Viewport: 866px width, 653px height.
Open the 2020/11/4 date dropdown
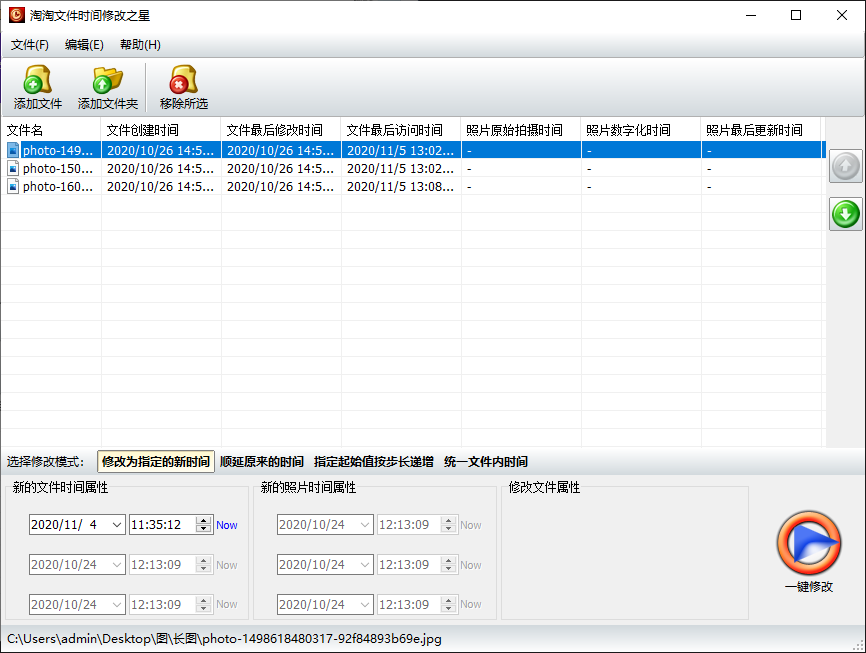[x=117, y=524]
